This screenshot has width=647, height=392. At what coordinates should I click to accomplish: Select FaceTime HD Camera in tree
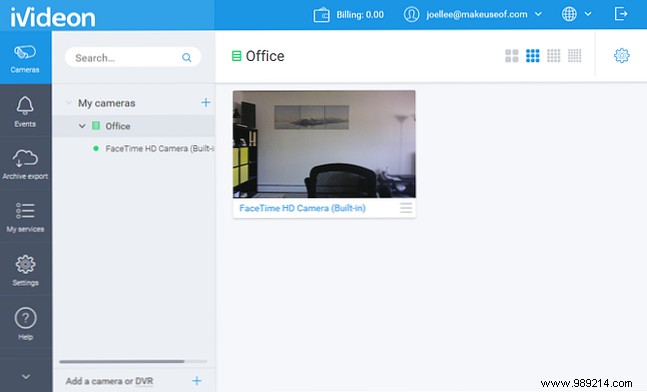(159, 149)
